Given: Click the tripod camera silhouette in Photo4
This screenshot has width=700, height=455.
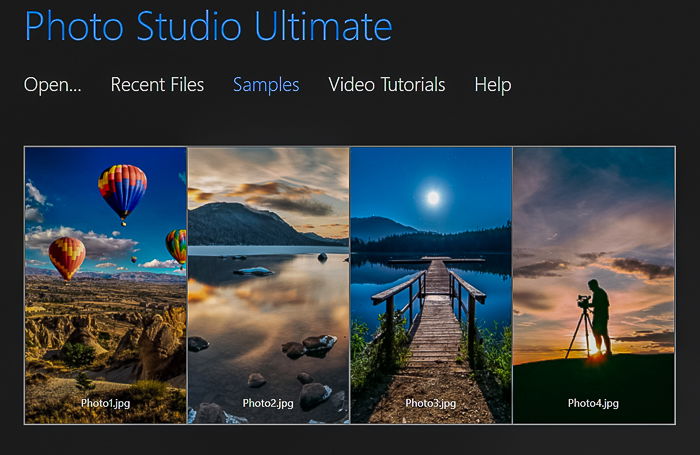Looking at the screenshot, I should click(583, 326).
